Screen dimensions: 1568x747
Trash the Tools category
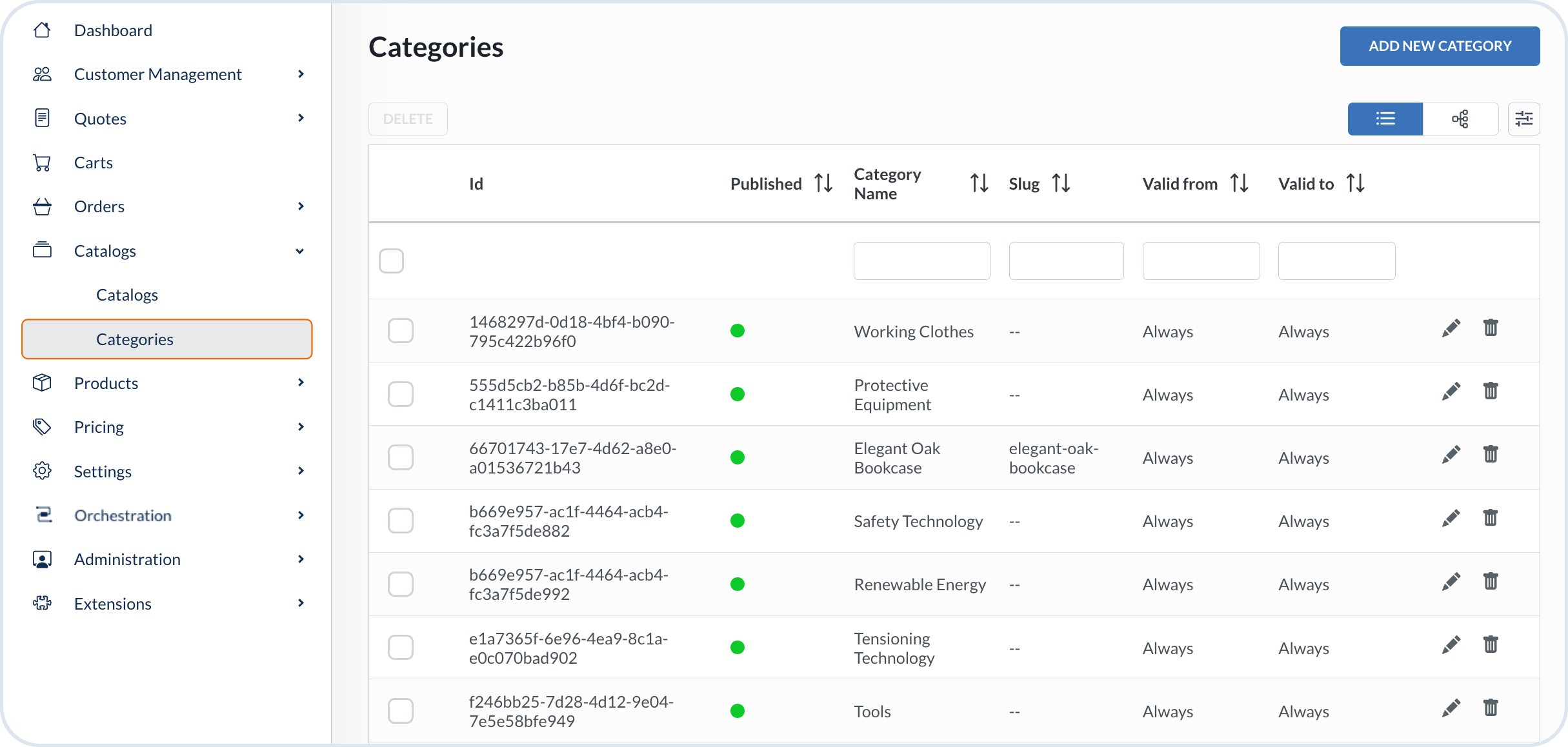(x=1490, y=708)
